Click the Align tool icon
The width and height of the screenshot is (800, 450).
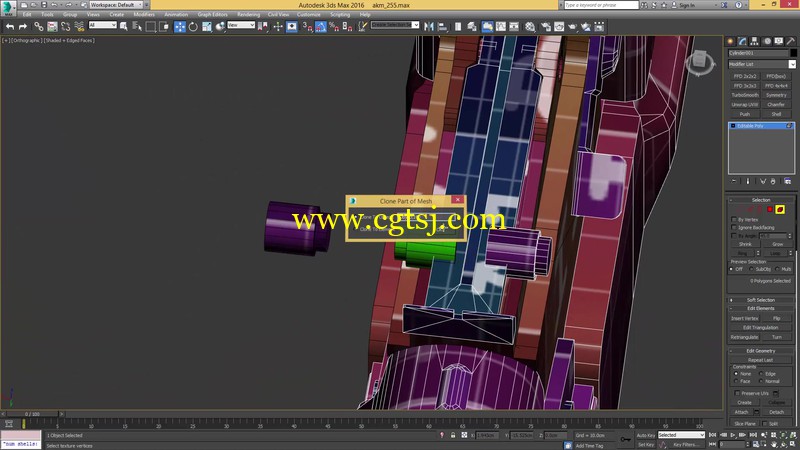coord(442,27)
